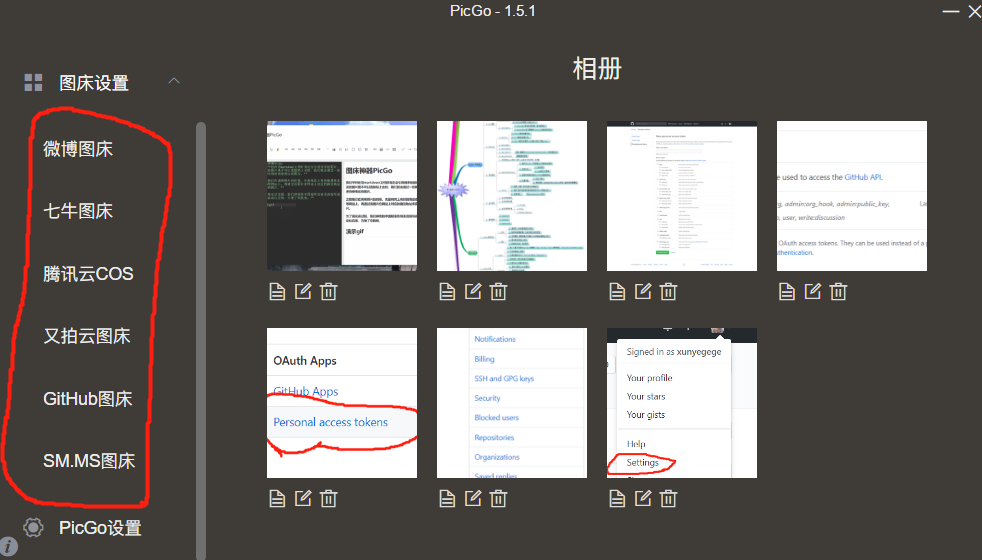This screenshot has height=560, width=982.
Task: Click the sidebar vertical scrollbar
Action: tap(200, 340)
